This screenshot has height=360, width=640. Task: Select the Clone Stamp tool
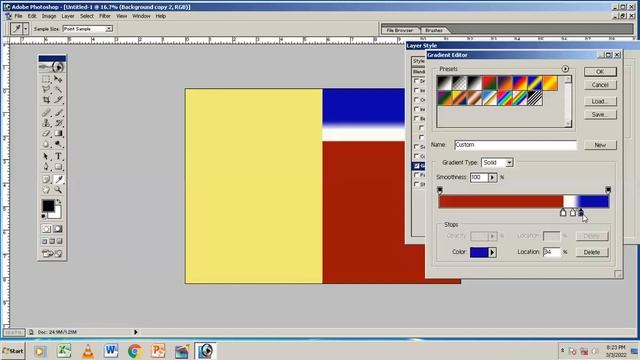[46, 123]
